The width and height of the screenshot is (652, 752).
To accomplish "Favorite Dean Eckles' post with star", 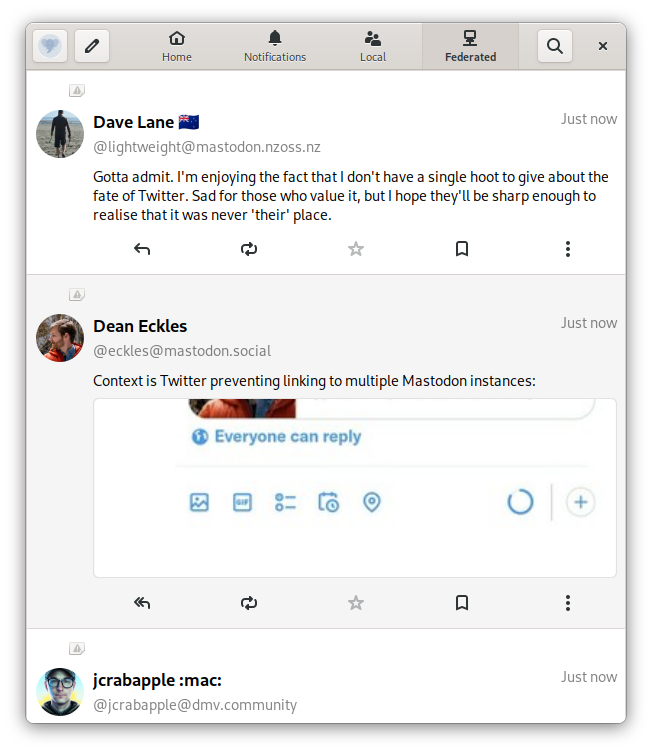I will [356, 603].
